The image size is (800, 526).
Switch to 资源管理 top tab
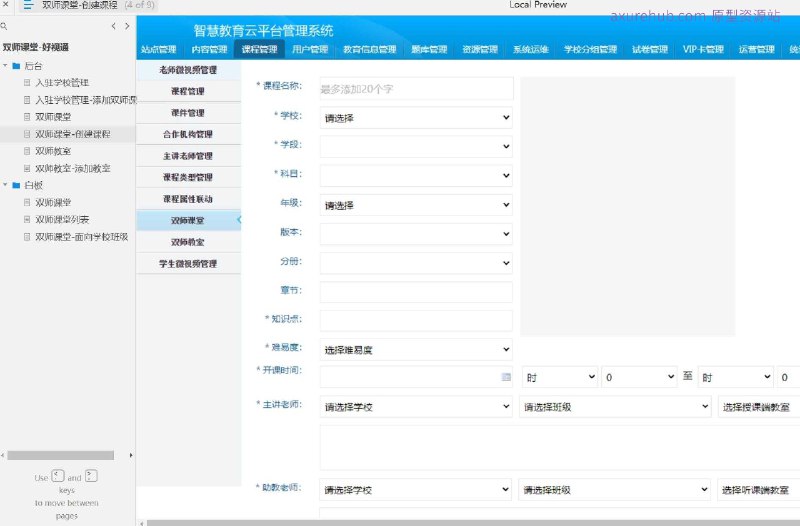[480, 49]
